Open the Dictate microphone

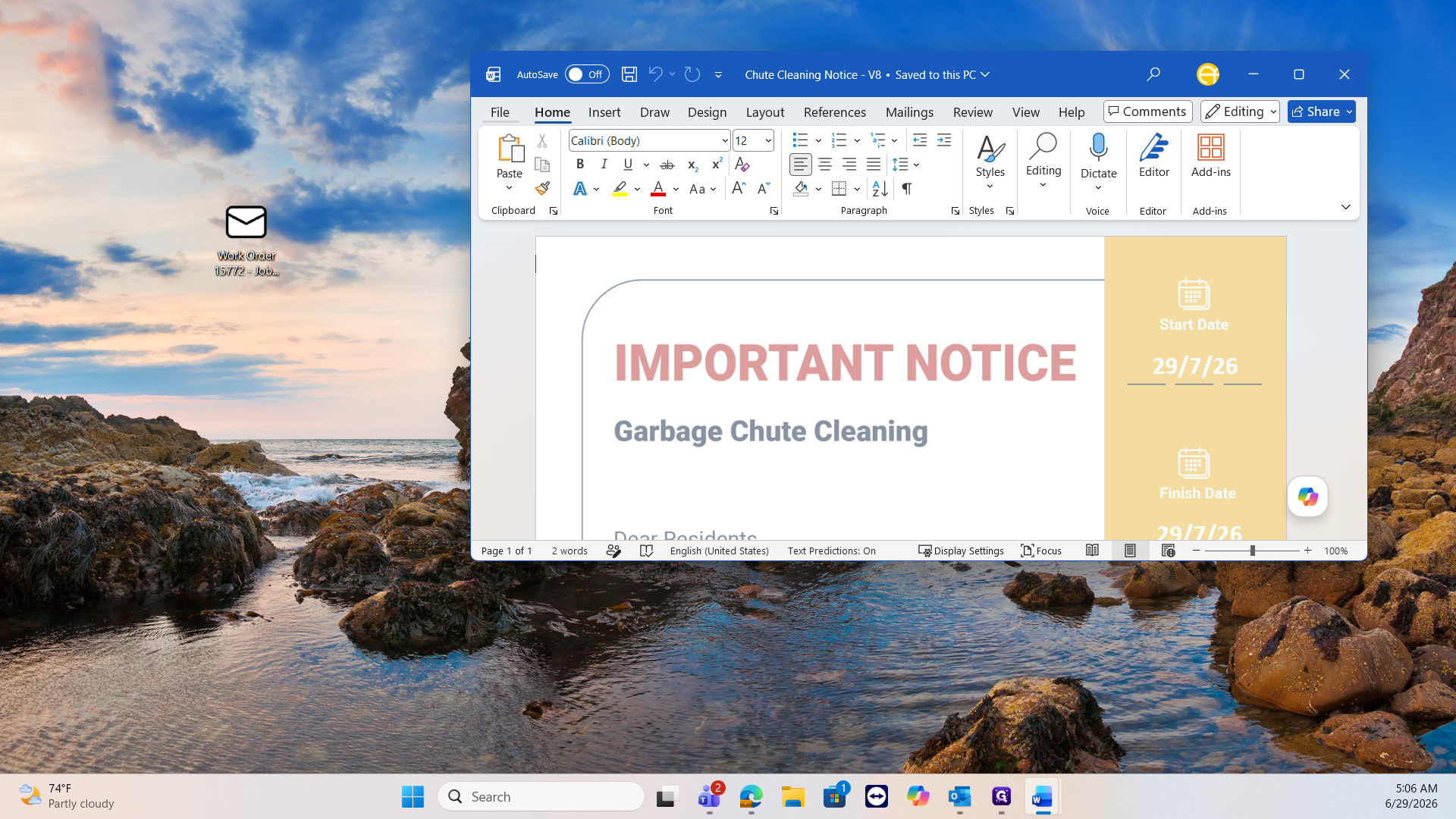pyautogui.click(x=1098, y=149)
